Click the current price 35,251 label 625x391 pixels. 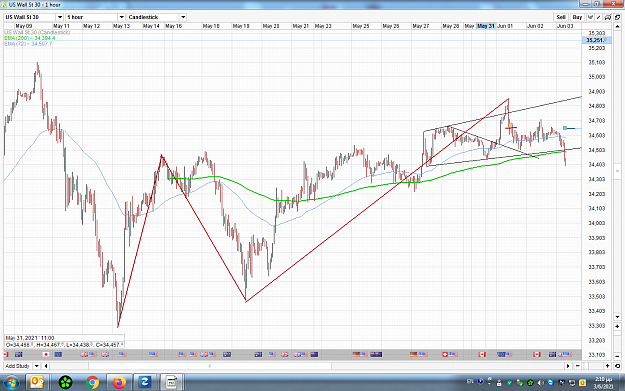(596, 40)
